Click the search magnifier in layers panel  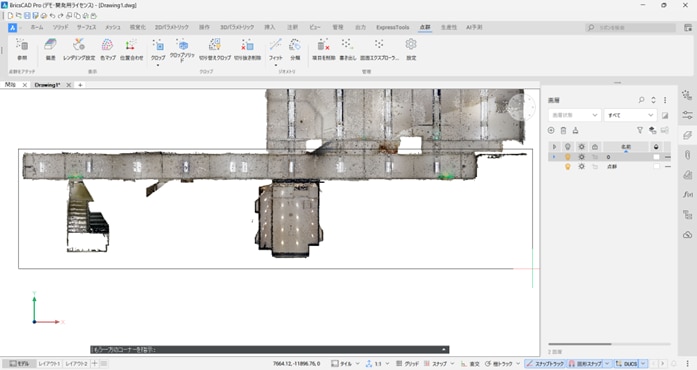pyautogui.click(x=641, y=100)
